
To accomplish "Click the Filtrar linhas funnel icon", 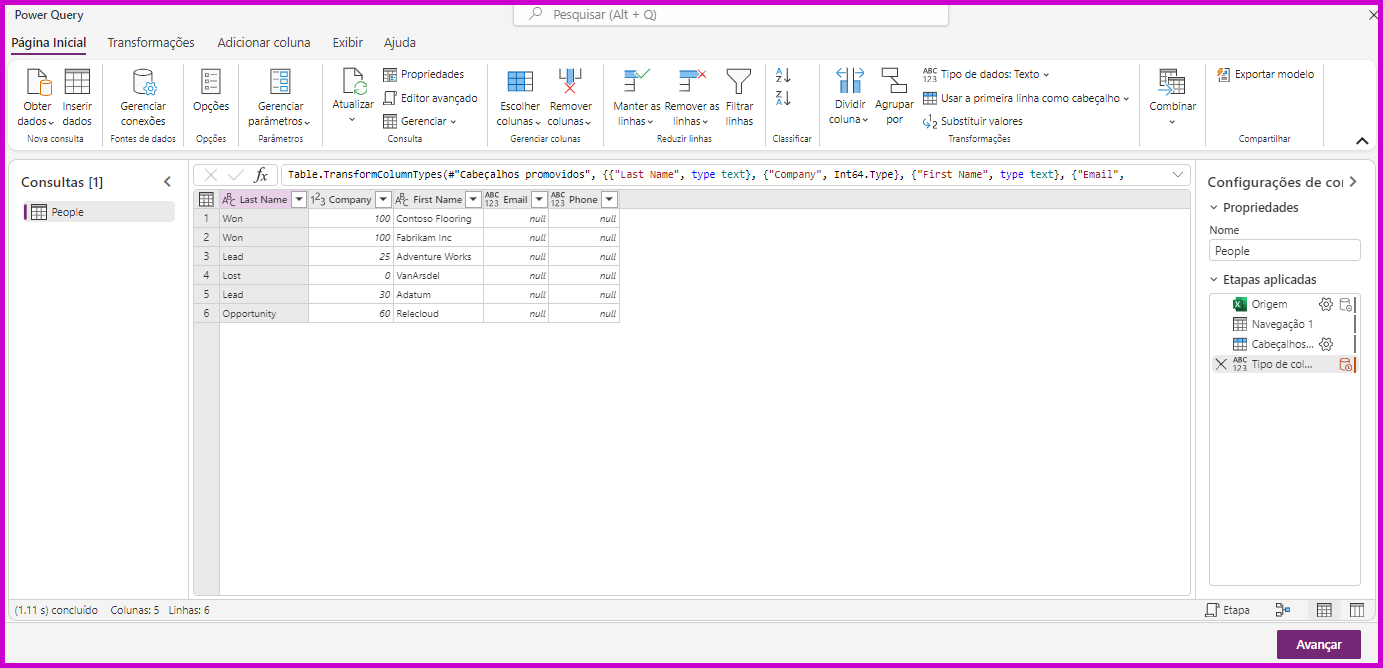I will tap(739, 82).
